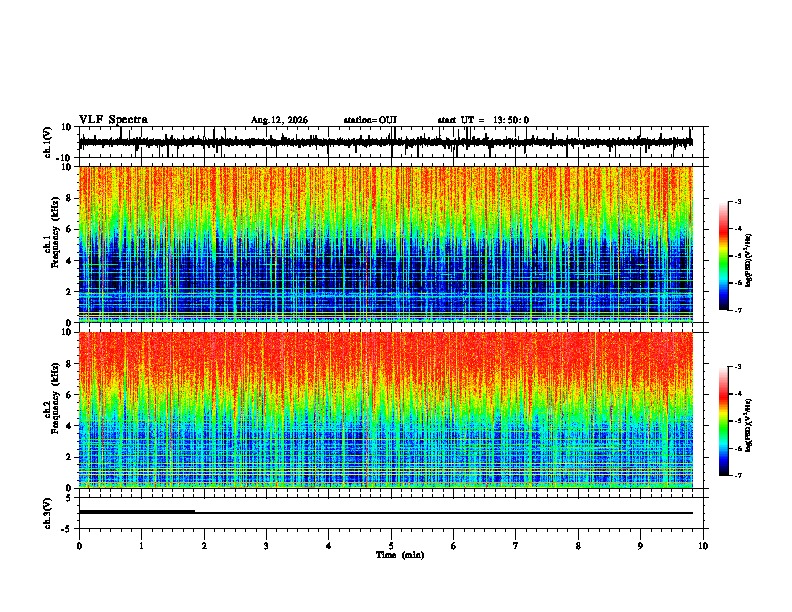This screenshot has height=612, width=792.
Task: Click the "4" kHz tick on ch.2 axis
Action: tap(69, 426)
